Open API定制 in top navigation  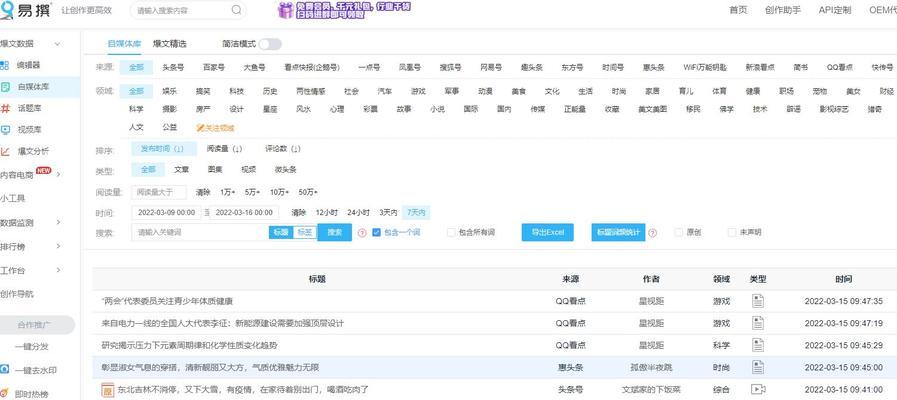coord(835,10)
